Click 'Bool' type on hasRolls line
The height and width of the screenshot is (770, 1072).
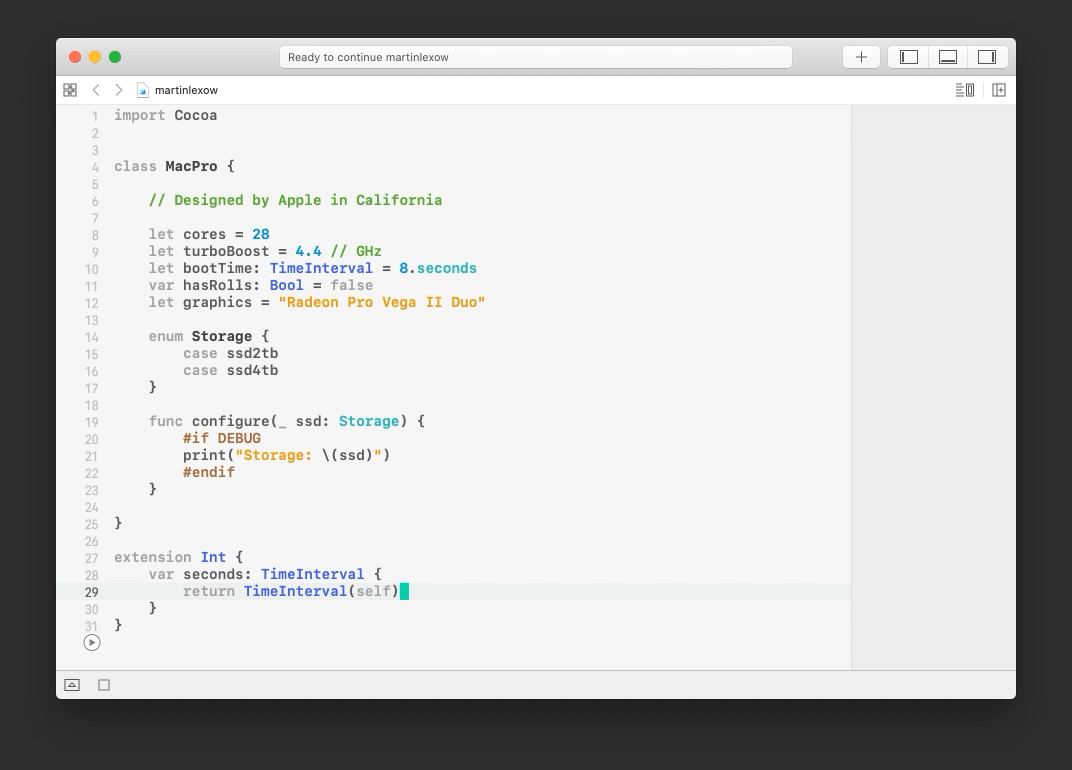pyautogui.click(x=286, y=285)
